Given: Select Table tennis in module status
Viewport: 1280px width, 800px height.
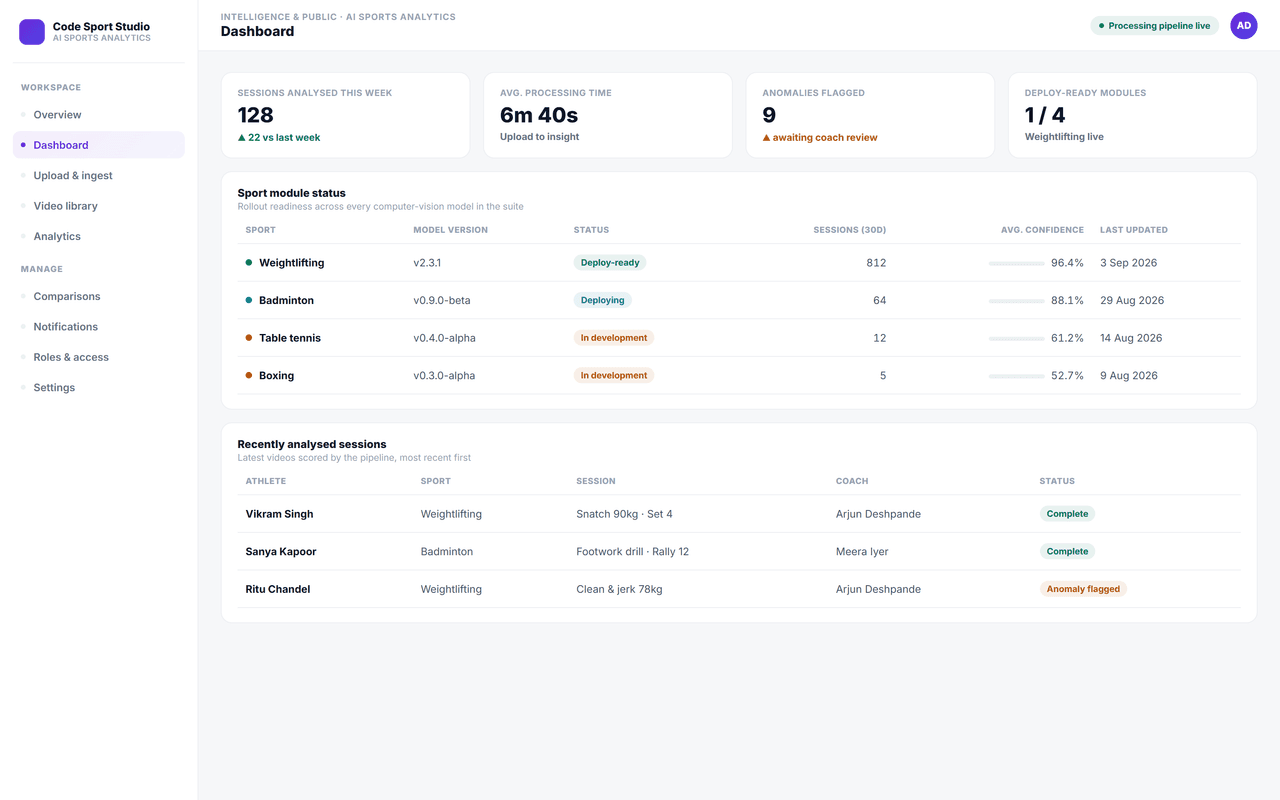Looking at the screenshot, I should 290,338.
